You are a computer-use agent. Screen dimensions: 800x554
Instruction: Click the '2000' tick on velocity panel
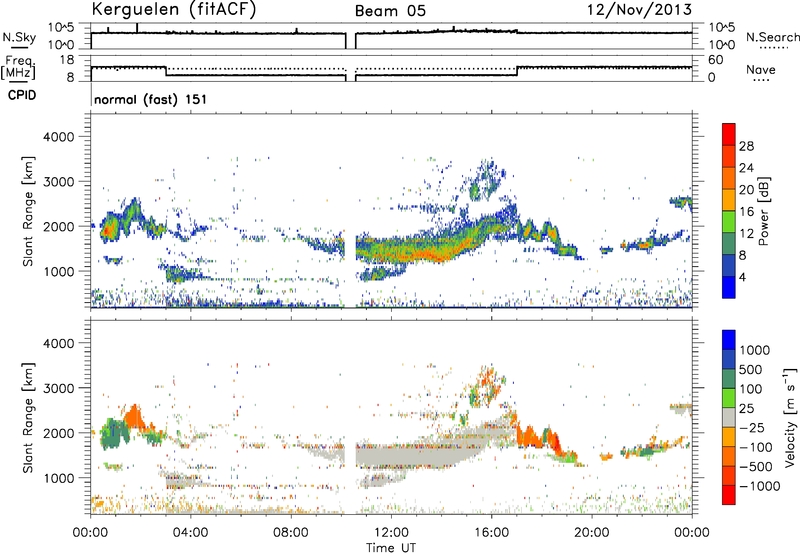click(x=59, y=433)
